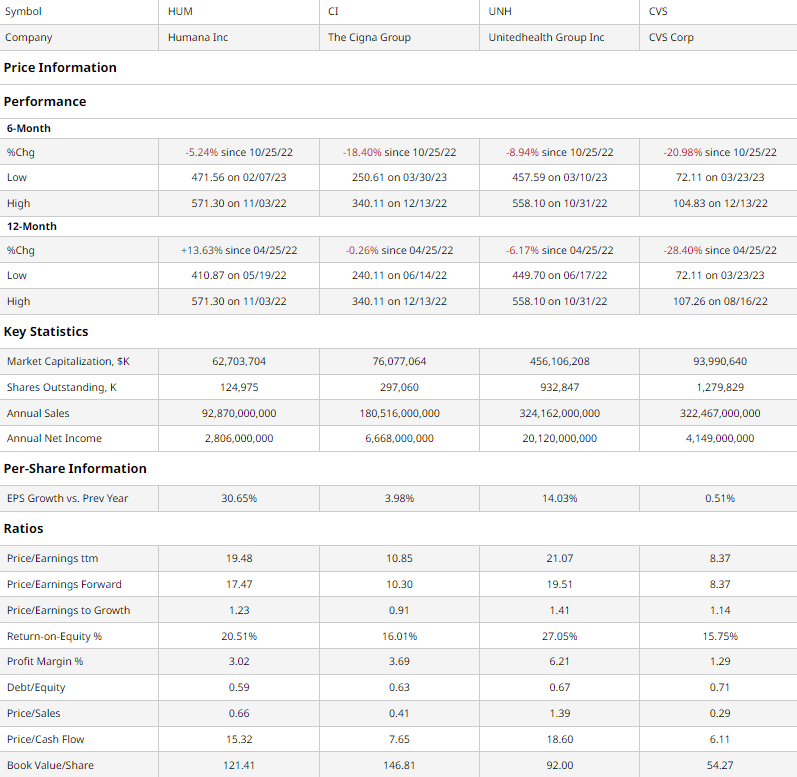Viewport: 797px width, 777px height.
Task: Click P/E ttm value 21.07
Action: (x=559, y=558)
